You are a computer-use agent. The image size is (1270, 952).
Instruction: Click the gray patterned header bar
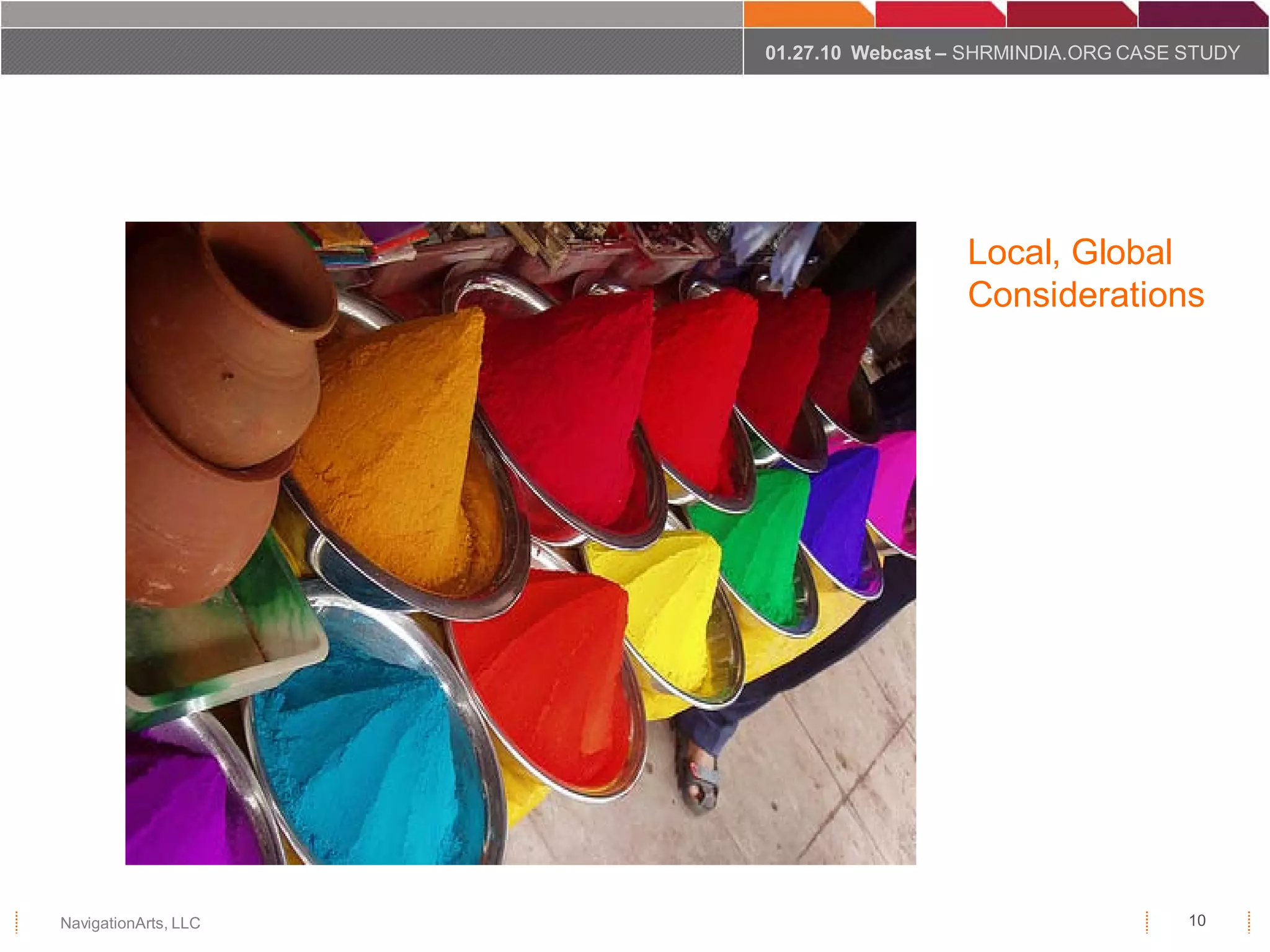372,52
